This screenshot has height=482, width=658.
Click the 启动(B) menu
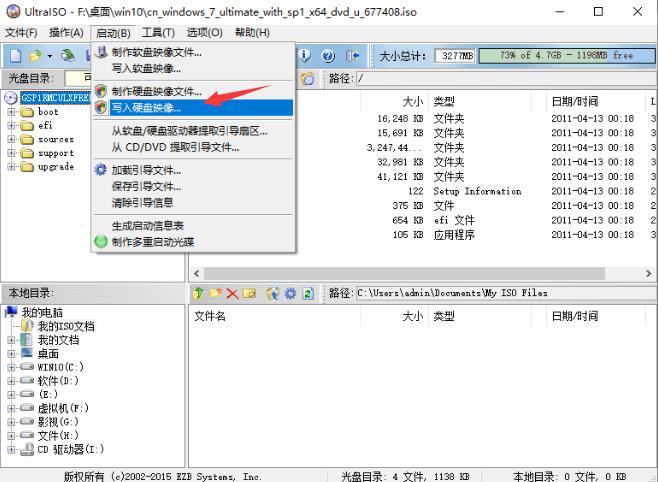click(x=113, y=33)
